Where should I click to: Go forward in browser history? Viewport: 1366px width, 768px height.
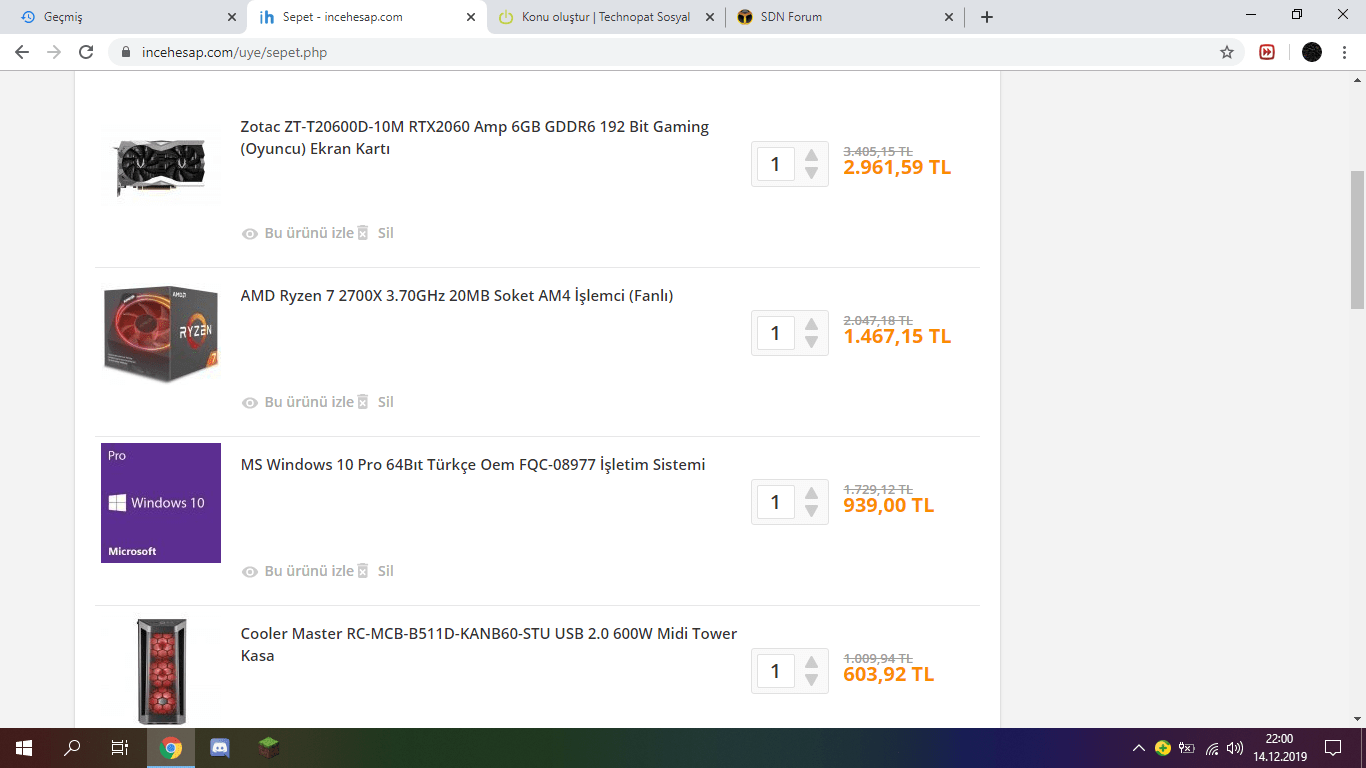click(x=54, y=52)
